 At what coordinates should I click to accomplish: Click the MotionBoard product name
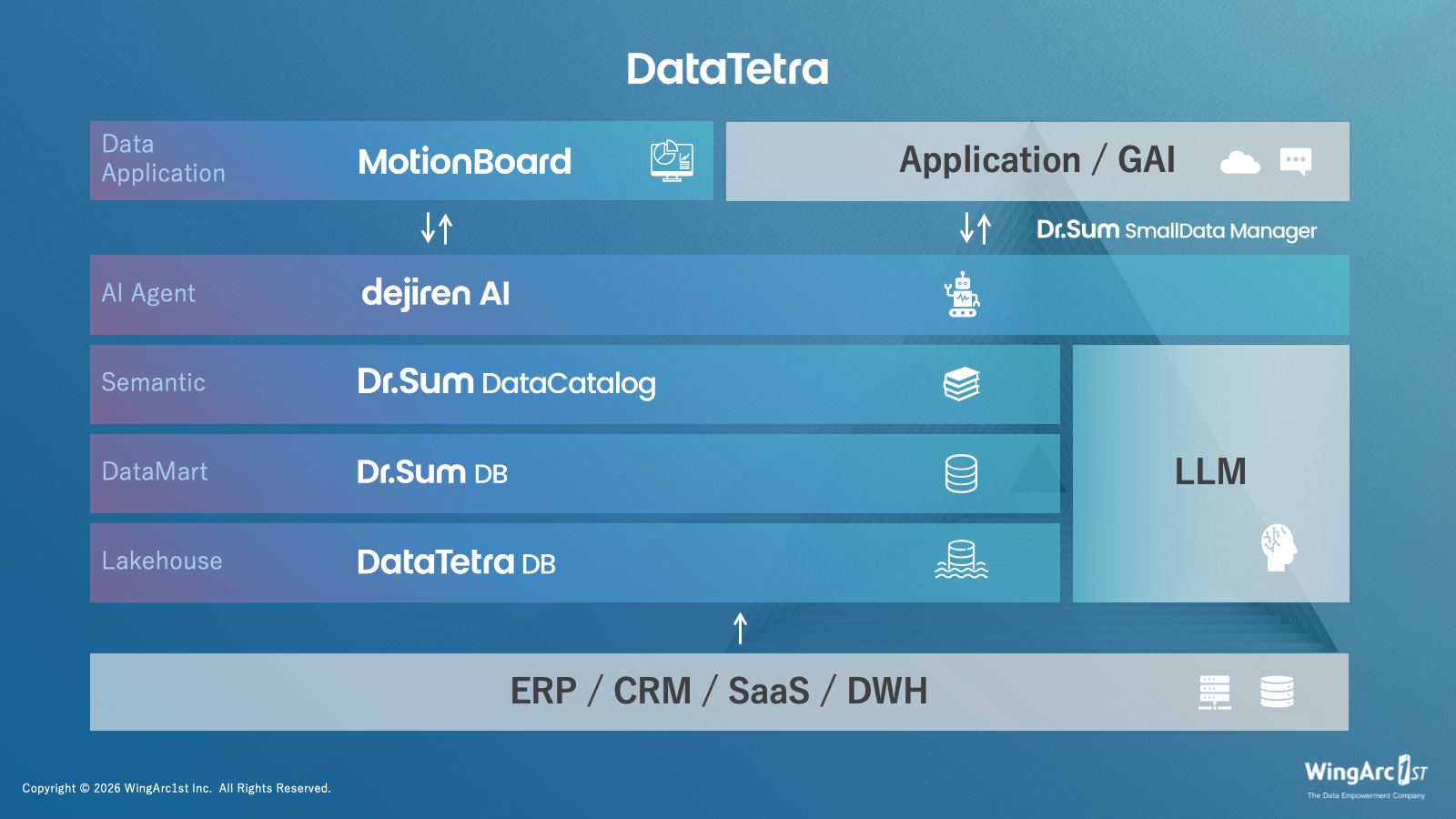point(465,162)
